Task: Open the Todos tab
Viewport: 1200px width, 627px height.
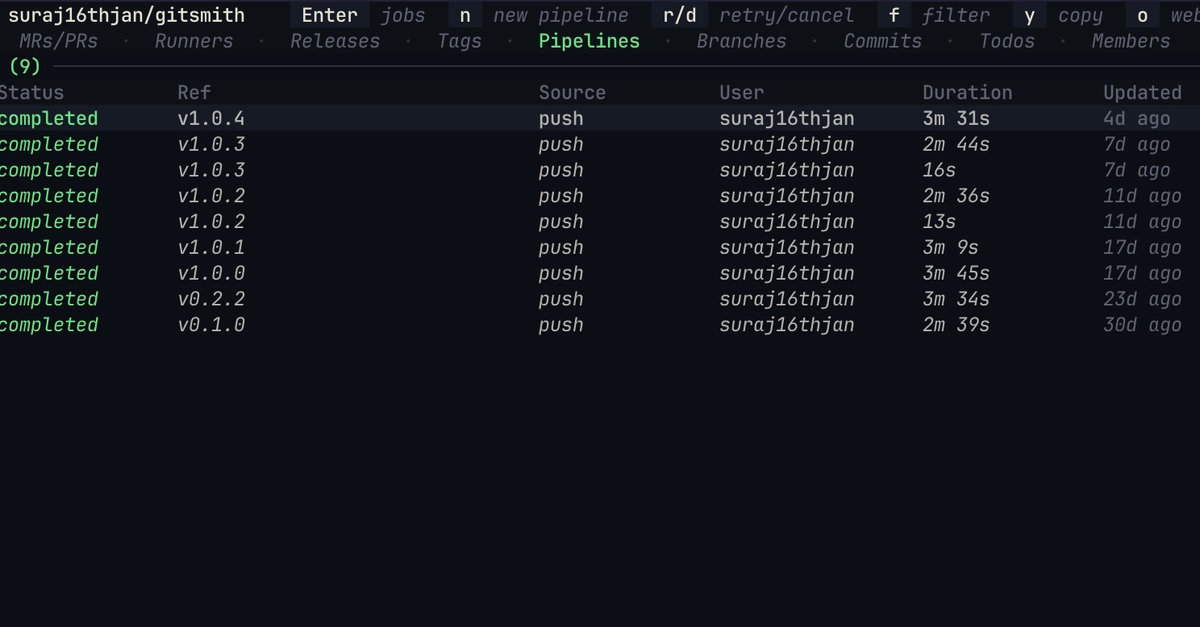Action: point(1007,41)
